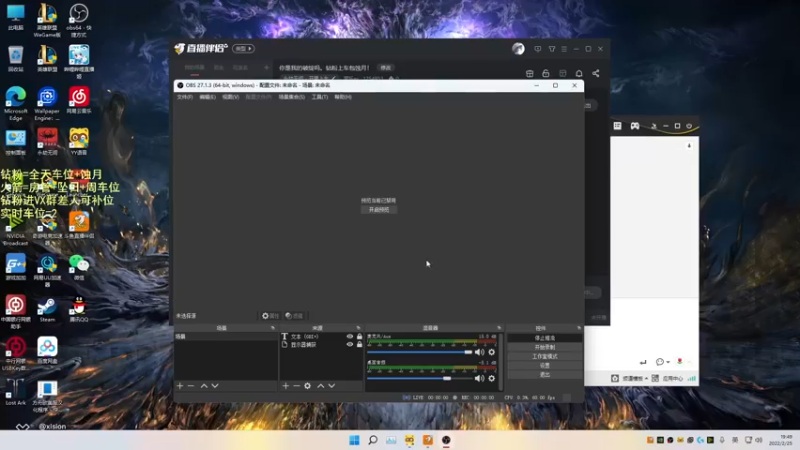Viewport: 800px width, 450px height.
Task: Click the mode pill beside the streaming companion logo
Action: tap(243, 48)
